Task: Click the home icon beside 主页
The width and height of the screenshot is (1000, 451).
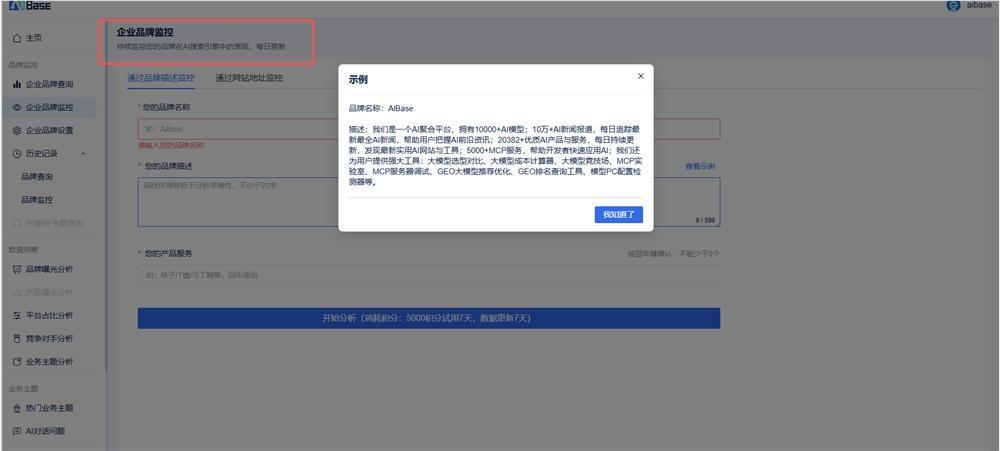Action: click(17, 38)
